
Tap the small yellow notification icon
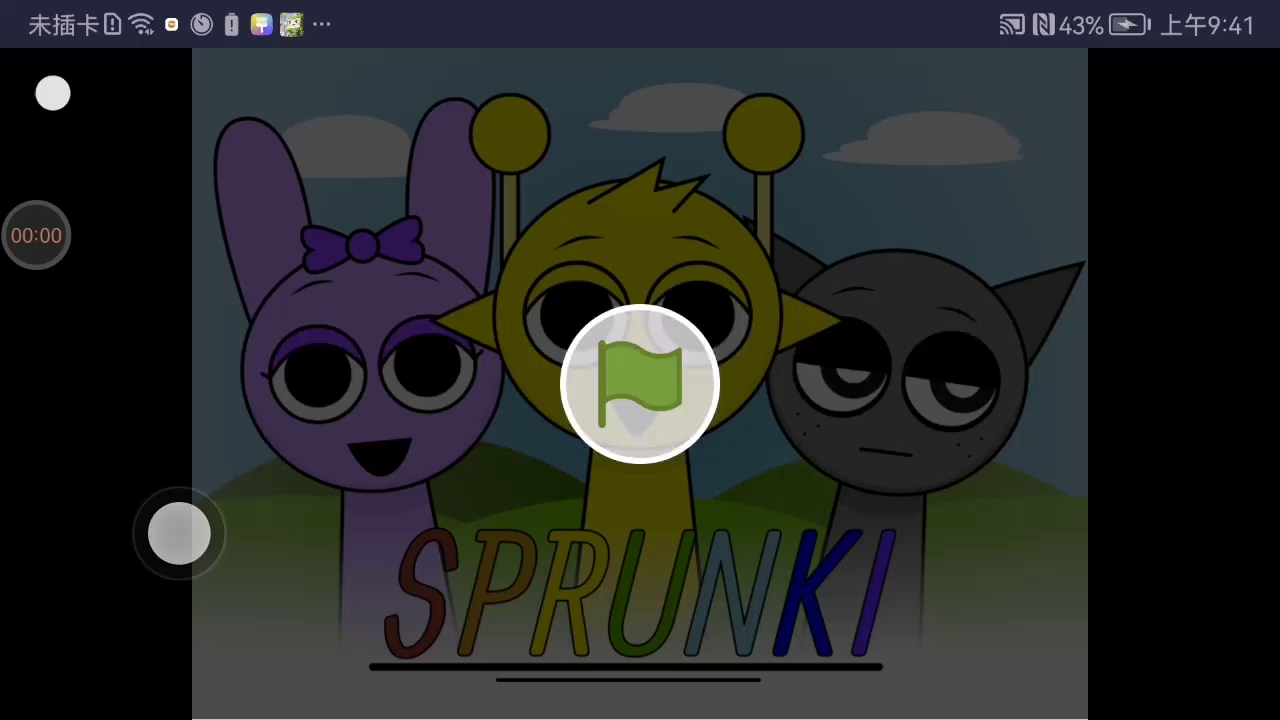172,25
